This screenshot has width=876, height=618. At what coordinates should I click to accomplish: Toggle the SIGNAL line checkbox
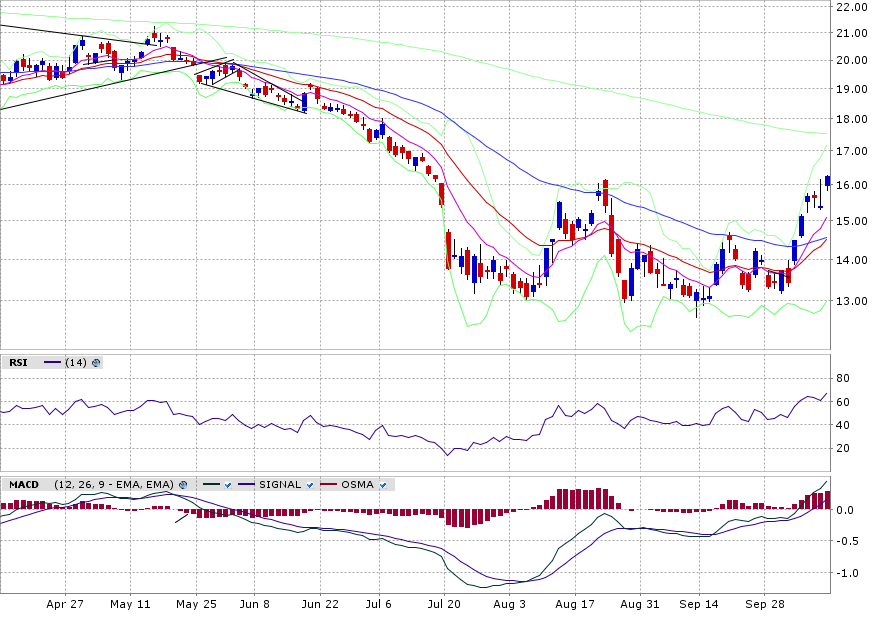click(x=310, y=485)
